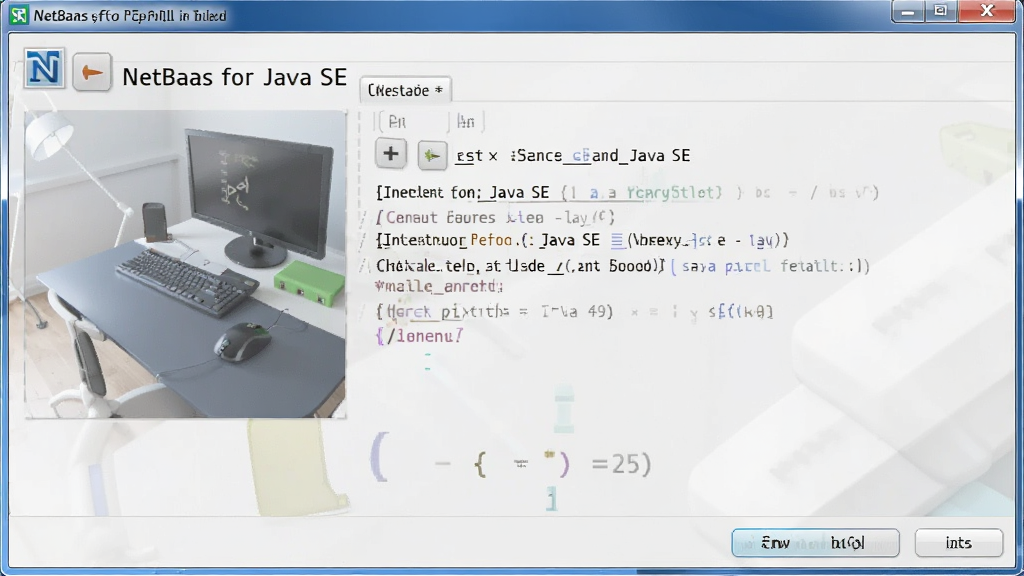Click the Env button at bottom
Viewport: 1024px width, 576px height.
tap(815, 543)
